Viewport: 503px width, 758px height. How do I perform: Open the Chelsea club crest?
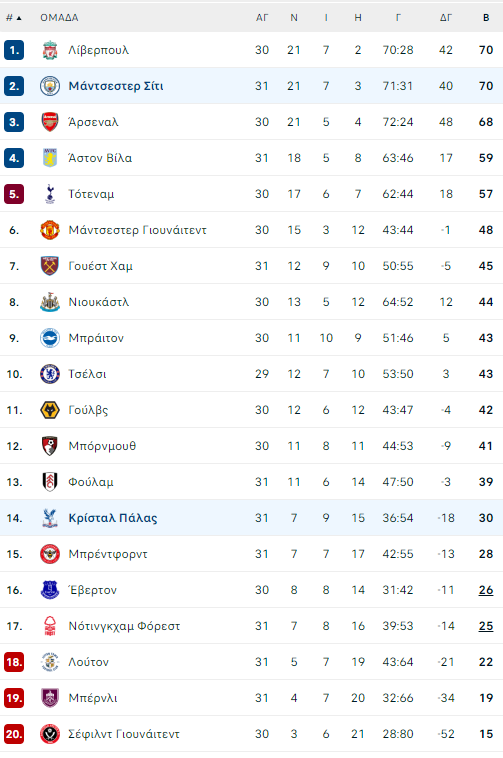point(50,374)
